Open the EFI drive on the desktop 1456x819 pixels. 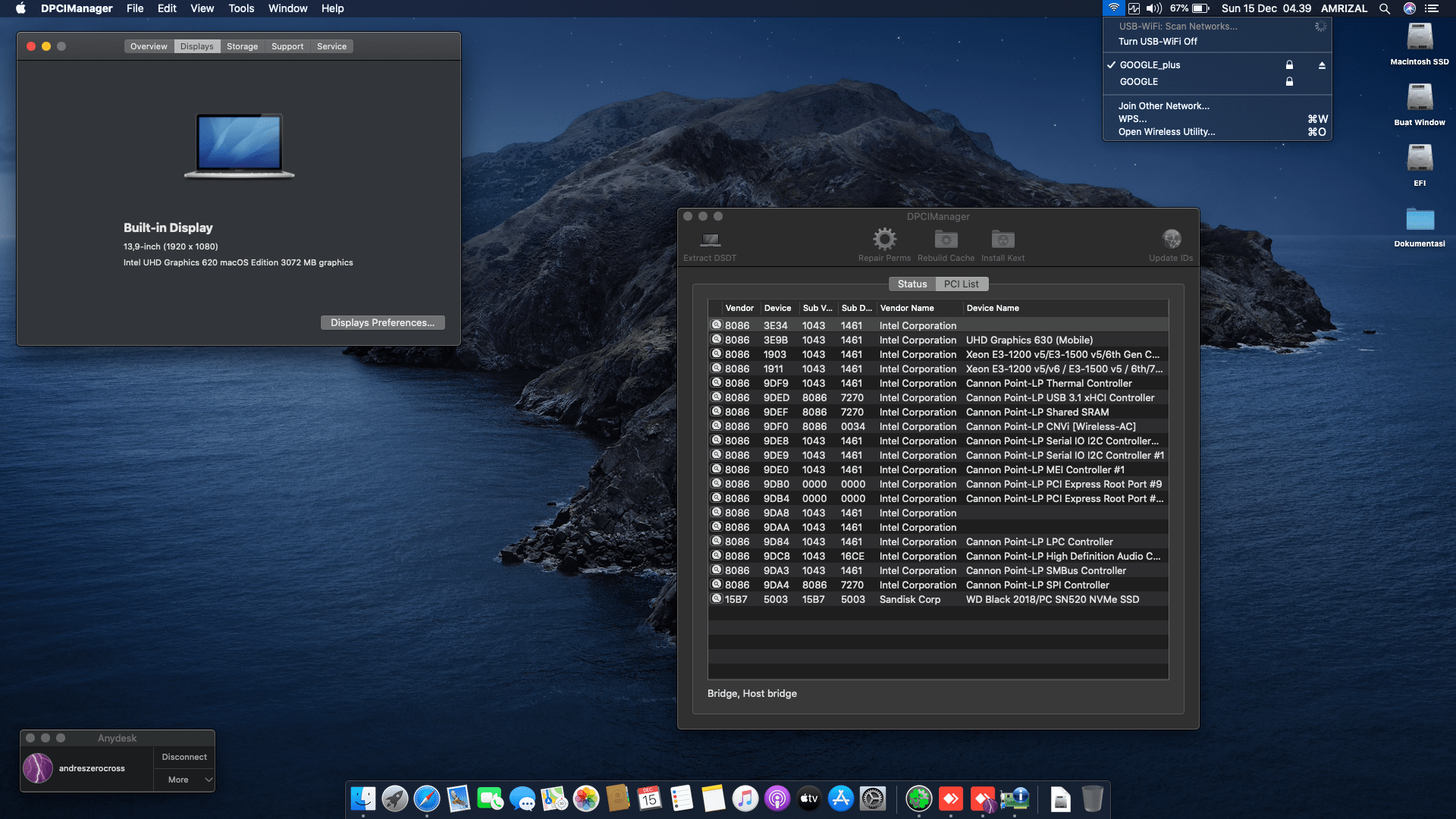(x=1419, y=159)
